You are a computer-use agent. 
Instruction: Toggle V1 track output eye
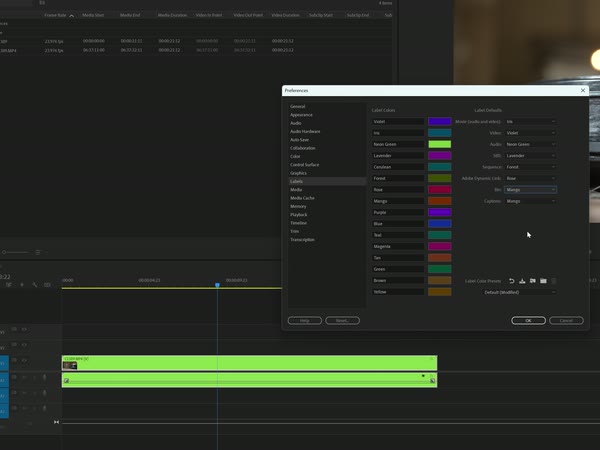[24, 360]
